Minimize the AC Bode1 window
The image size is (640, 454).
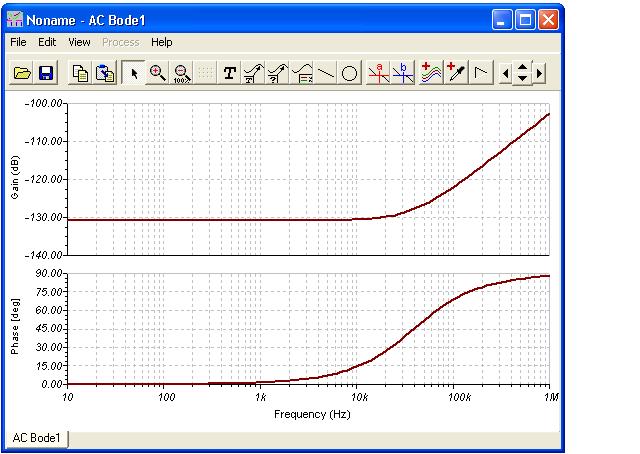click(x=502, y=20)
